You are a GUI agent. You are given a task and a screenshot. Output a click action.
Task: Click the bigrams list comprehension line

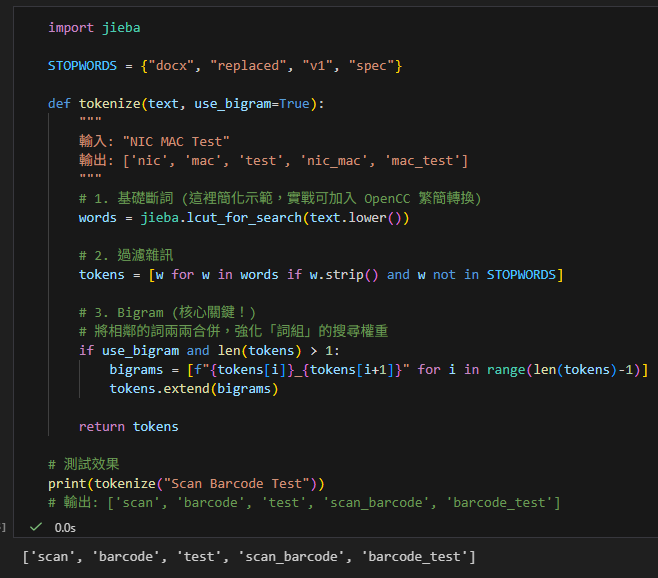pos(378,370)
